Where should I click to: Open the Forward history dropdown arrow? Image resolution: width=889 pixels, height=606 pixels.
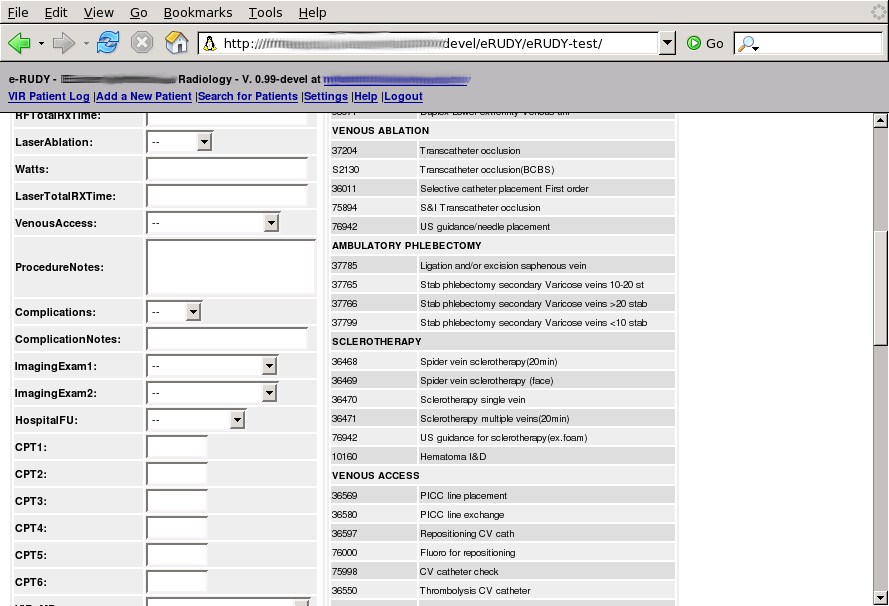(x=86, y=44)
